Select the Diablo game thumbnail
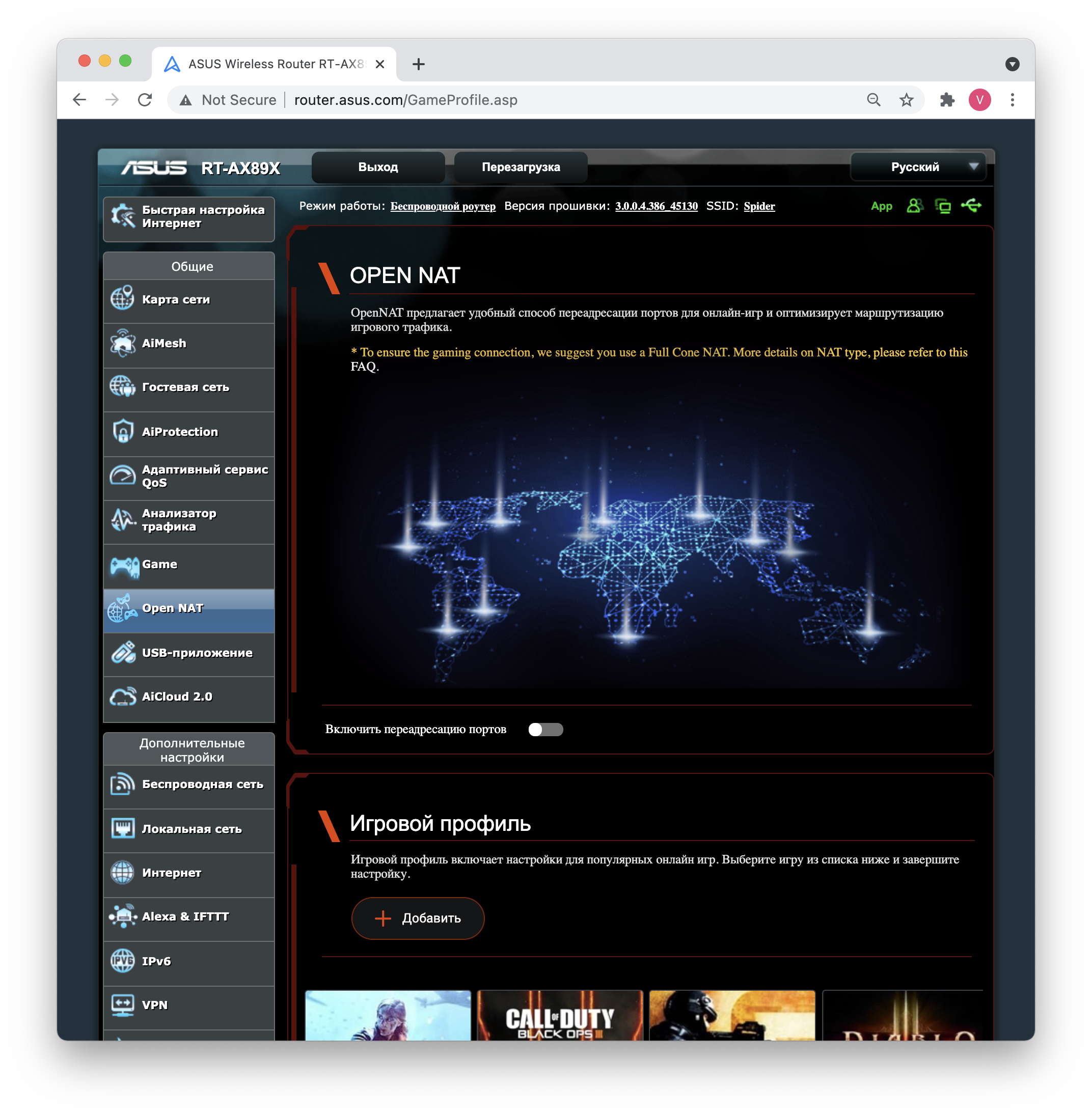This screenshot has width=1092, height=1116. pos(902,1016)
